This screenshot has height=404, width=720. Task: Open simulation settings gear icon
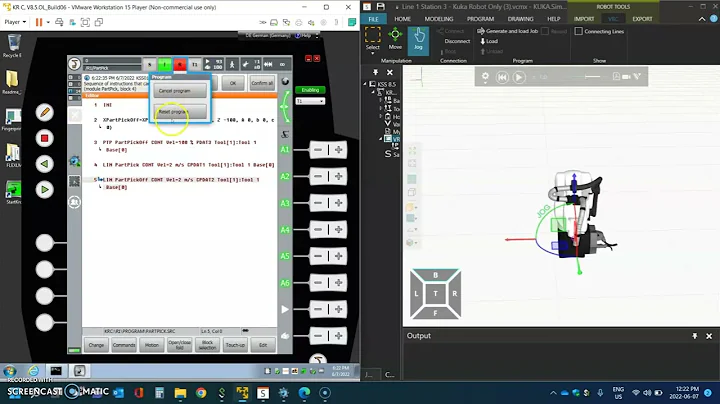click(x=485, y=77)
